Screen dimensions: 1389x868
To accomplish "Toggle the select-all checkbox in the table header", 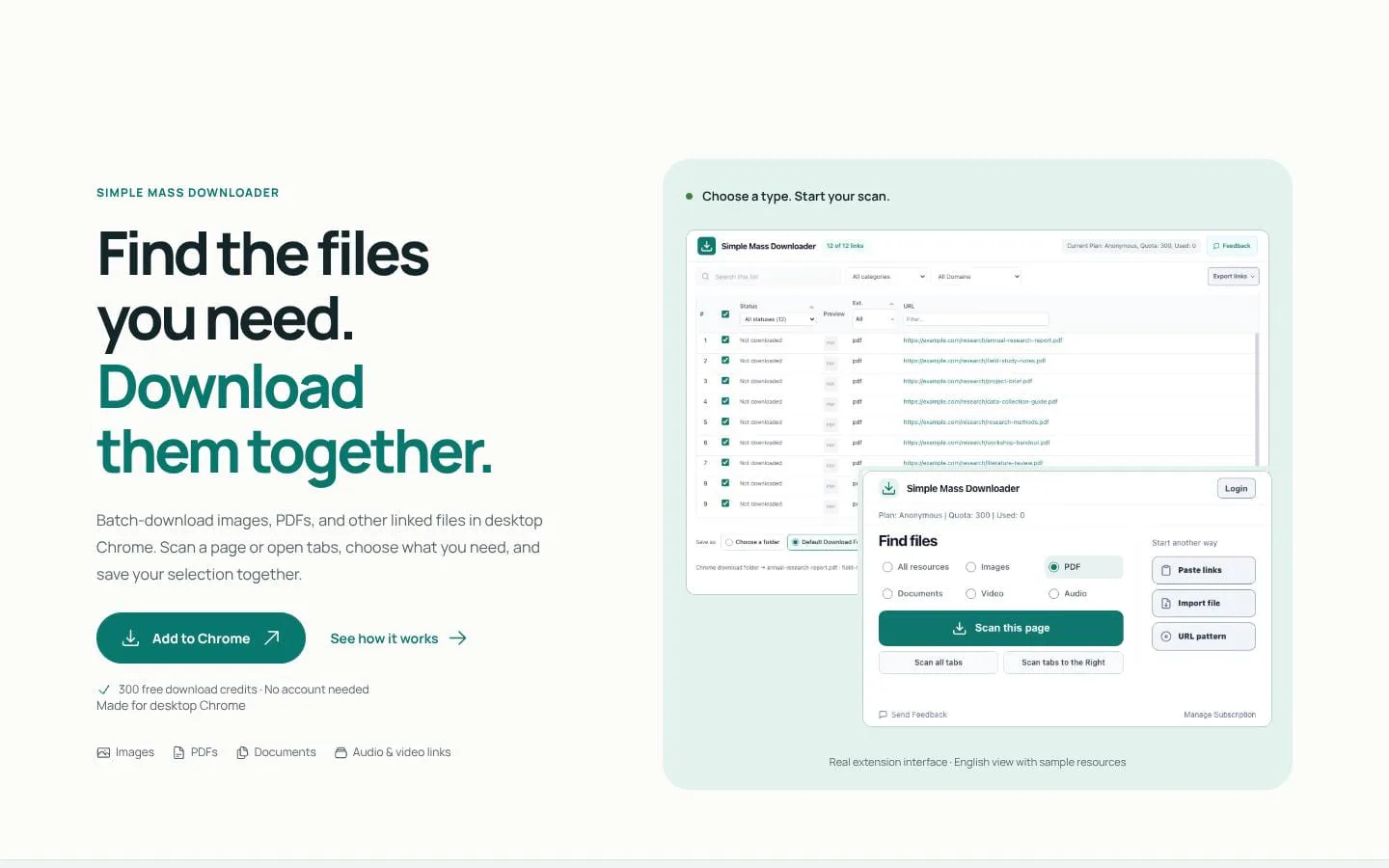I will pyautogui.click(x=725, y=314).
